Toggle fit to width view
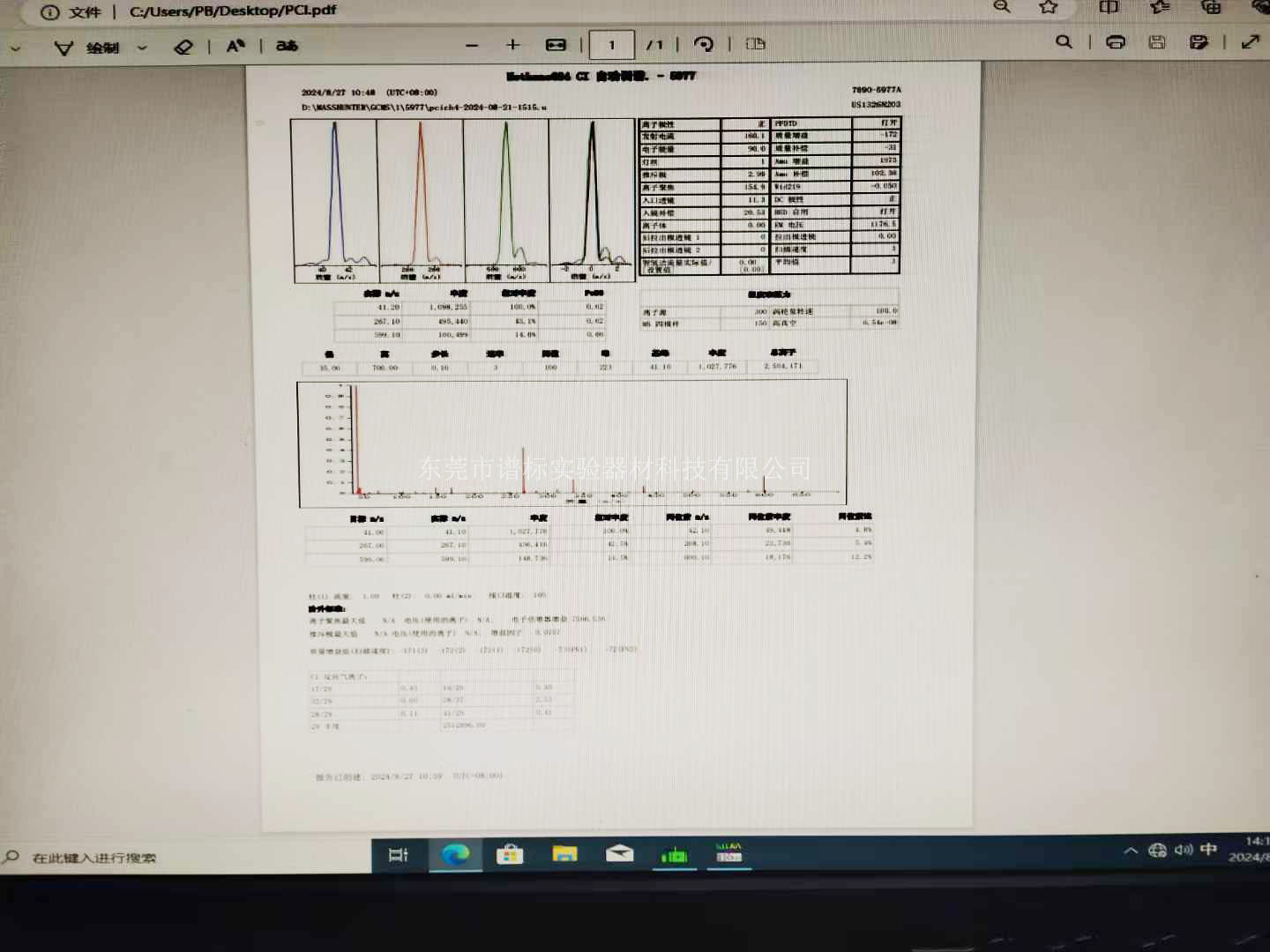The height and width of the screenshot is (952, 1270). coord(556,44)
